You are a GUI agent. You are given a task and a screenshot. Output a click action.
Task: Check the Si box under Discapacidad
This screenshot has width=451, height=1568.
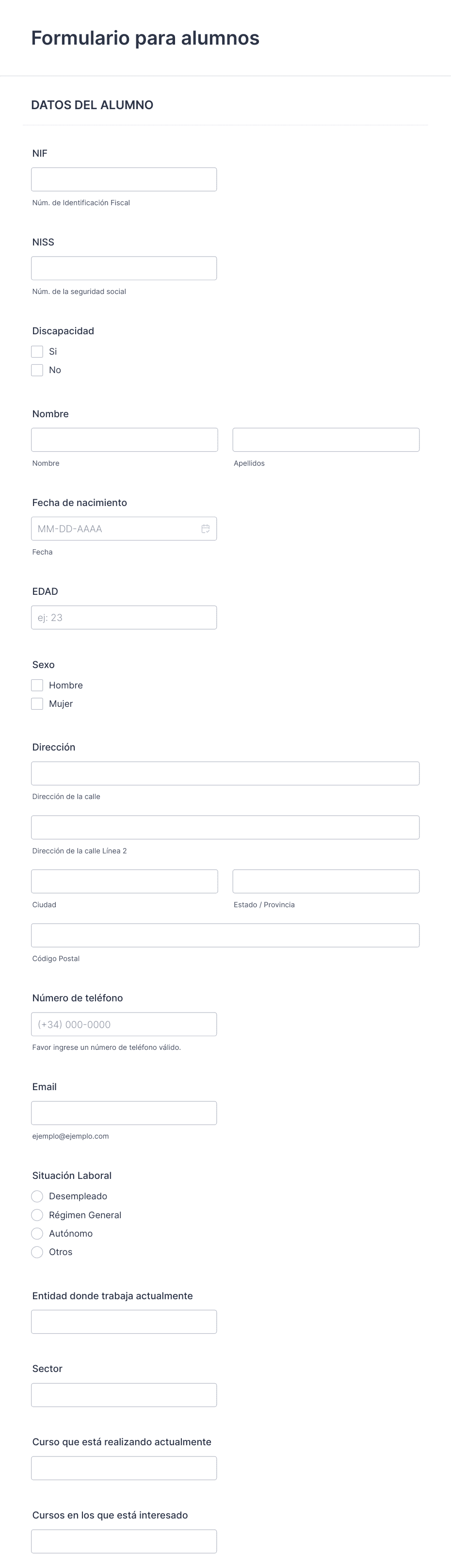(x=37, y=351)
